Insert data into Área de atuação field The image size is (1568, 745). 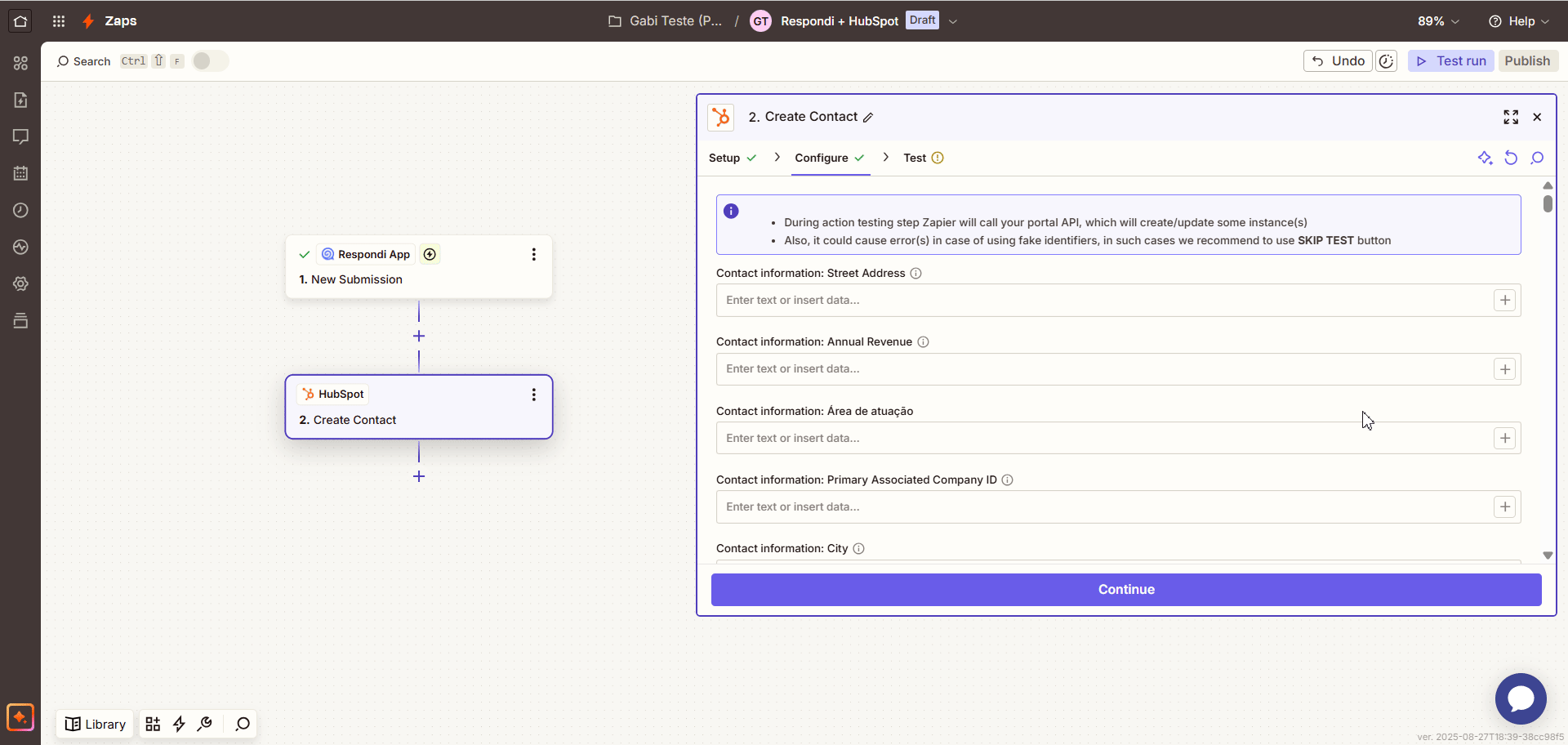(x=1505, y=438)
